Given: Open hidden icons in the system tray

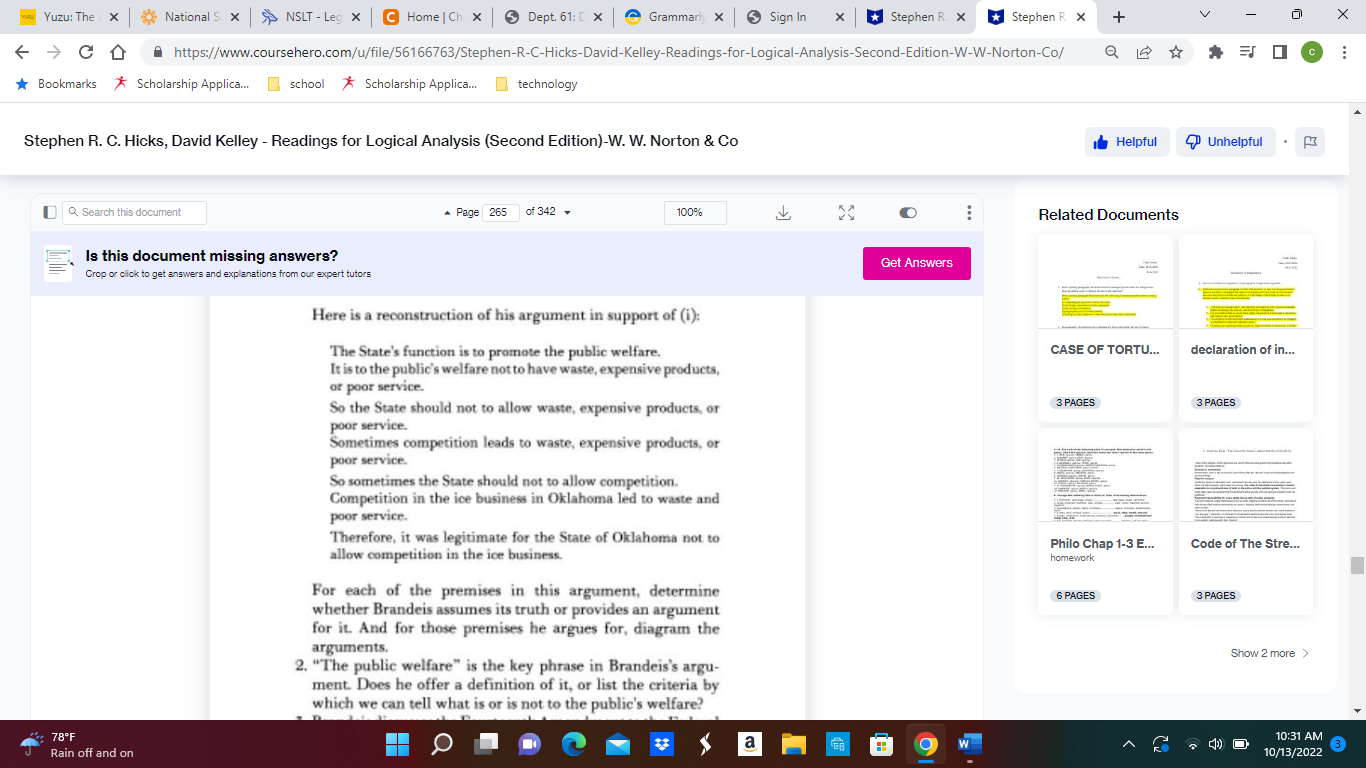Looking at the screenshot, I should 1127,744.
